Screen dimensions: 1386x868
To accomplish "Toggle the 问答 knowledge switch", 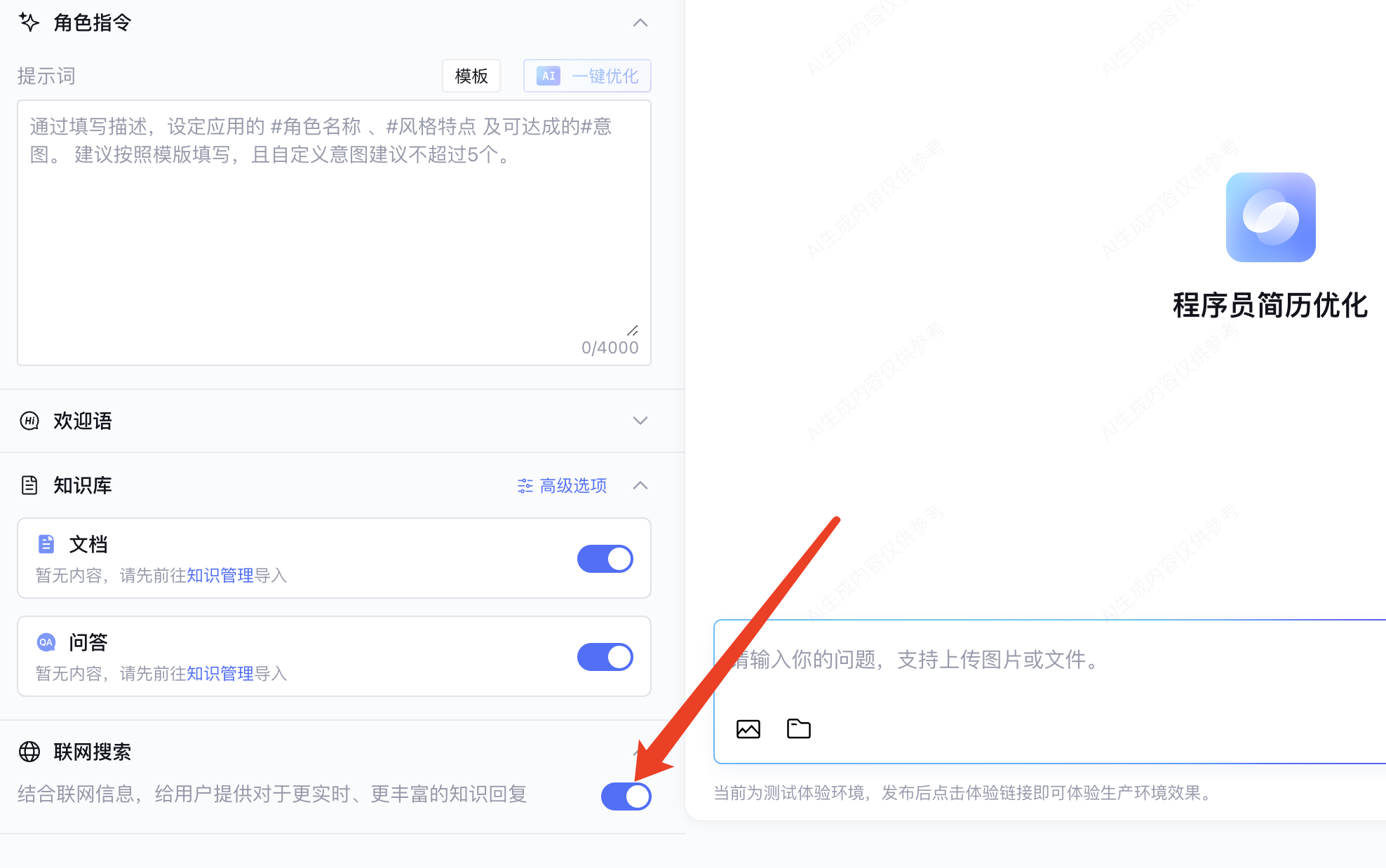I will click(605, 657).
